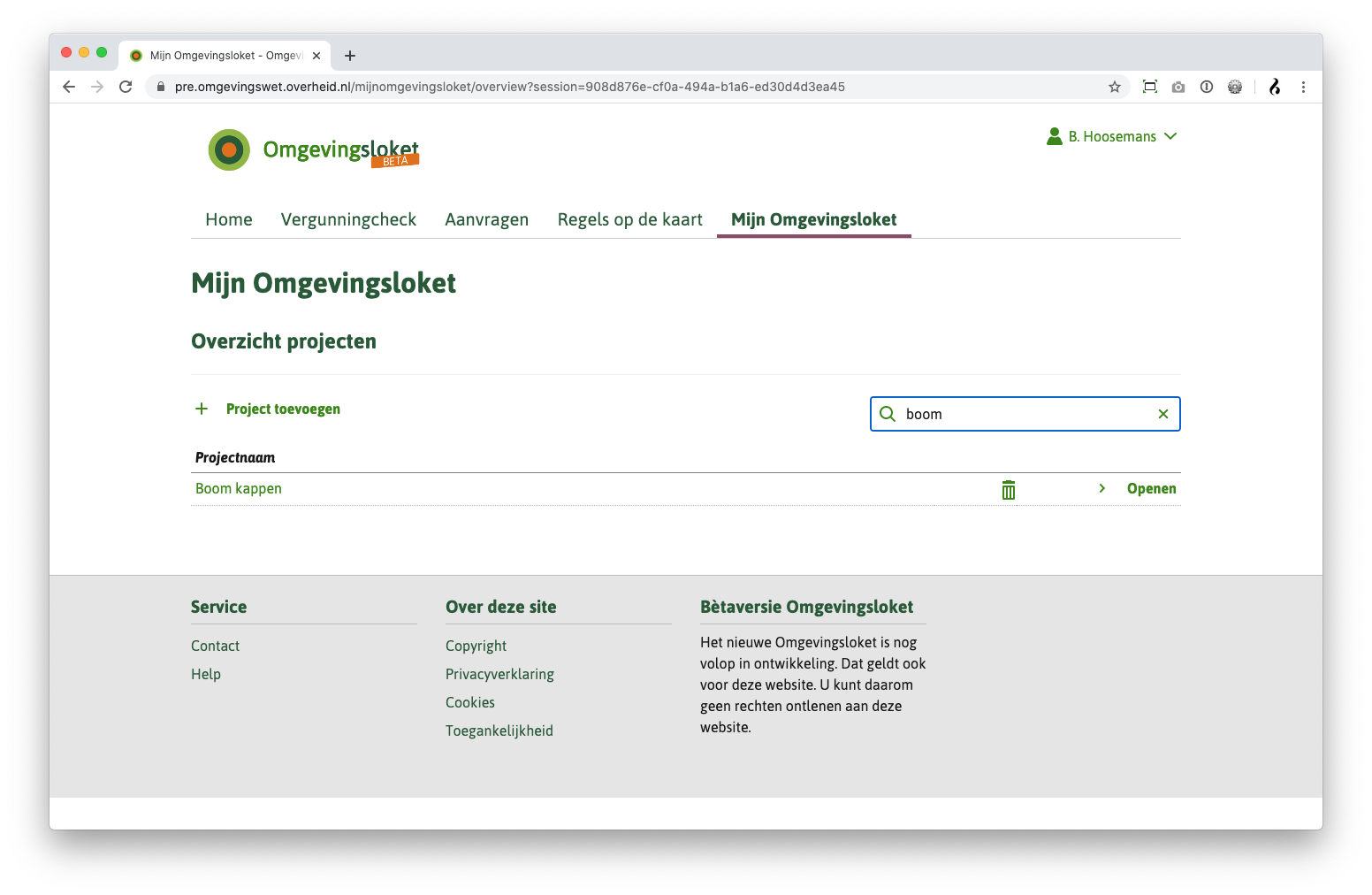This screenshot has width=1372, height=895.
Task: Expand the B. Hoosemans account dropdown
Action: (1170, 136)
